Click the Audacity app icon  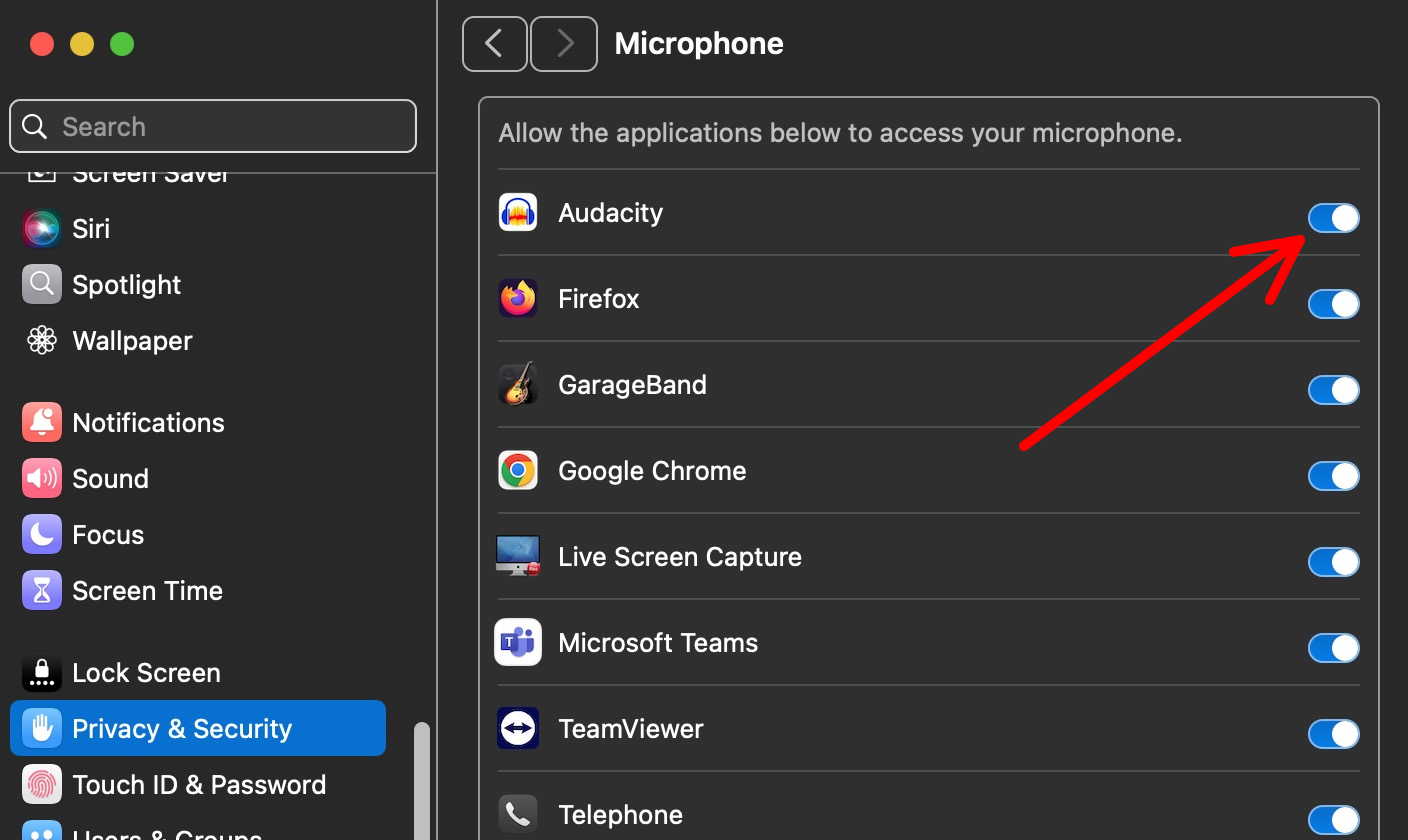[518, 213]
